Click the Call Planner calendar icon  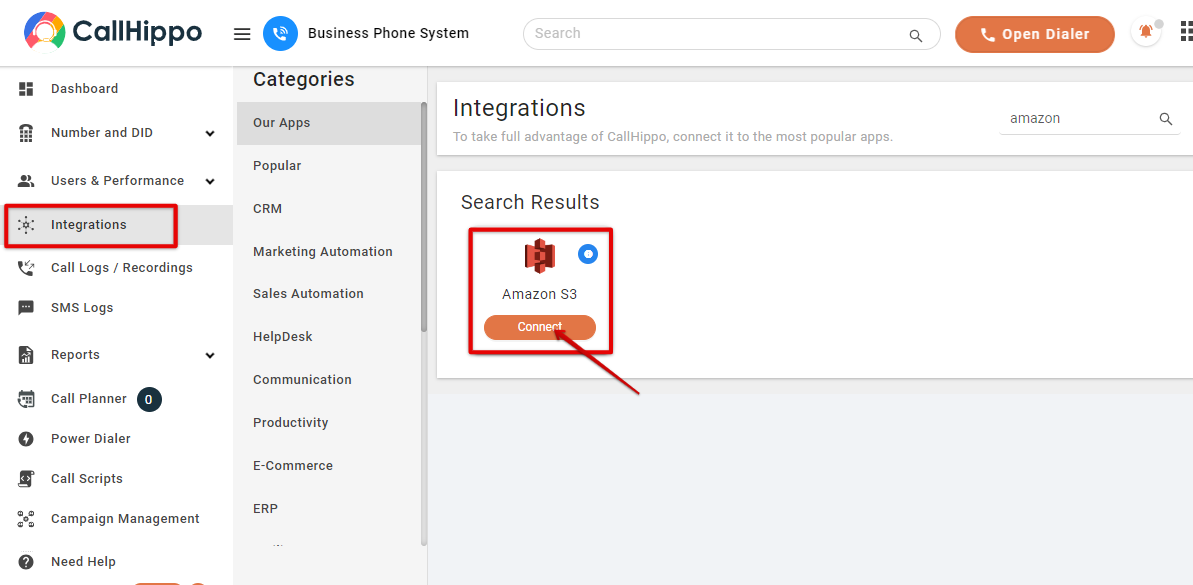click(26, 399)
